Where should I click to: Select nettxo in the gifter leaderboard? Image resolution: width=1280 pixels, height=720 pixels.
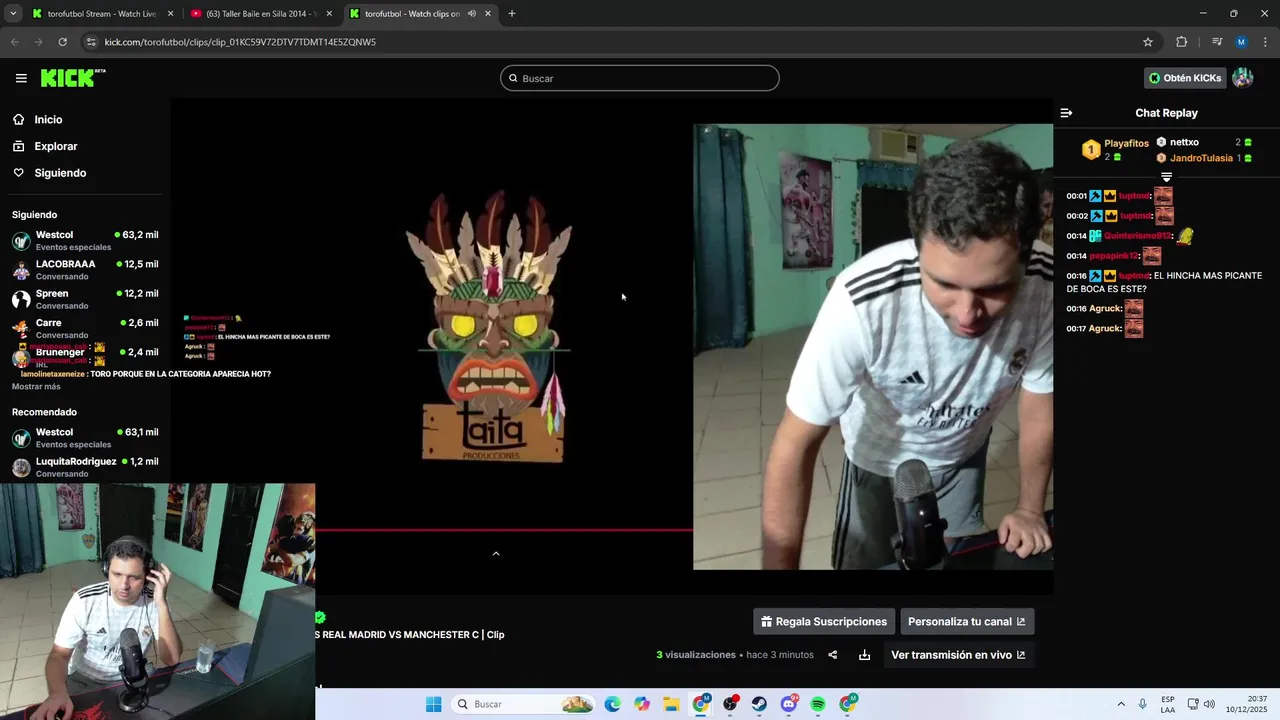(1184, 142)
